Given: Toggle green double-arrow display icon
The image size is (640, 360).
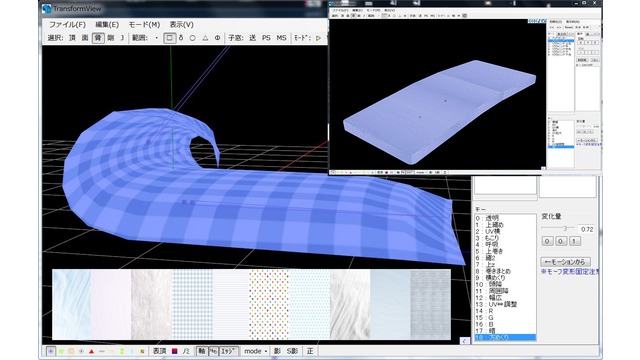Looking at the screenshot, I should [122, 351].
